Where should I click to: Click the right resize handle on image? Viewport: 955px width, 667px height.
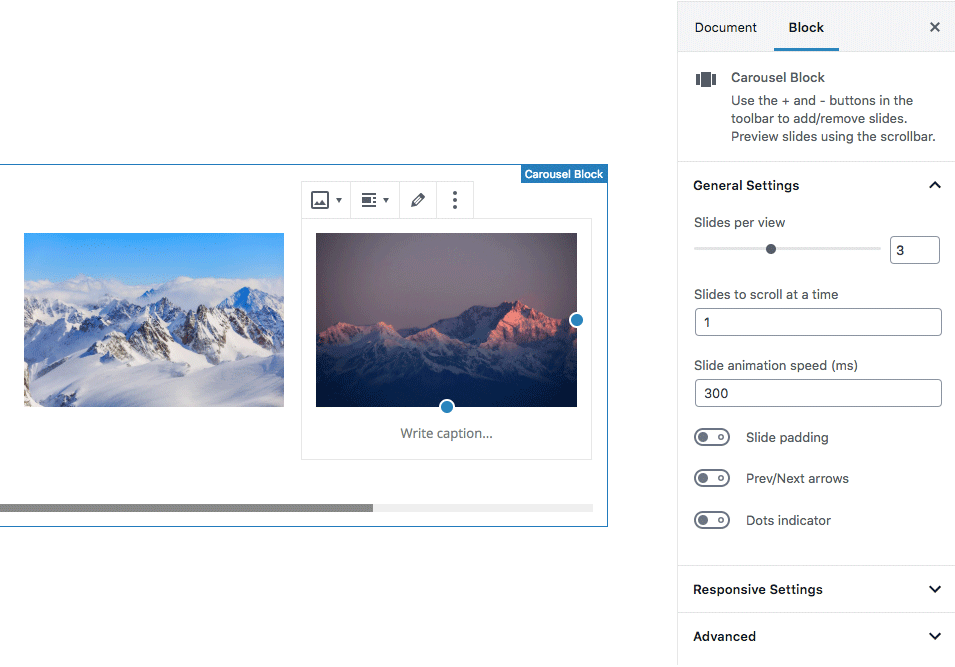tap(577, 320)
